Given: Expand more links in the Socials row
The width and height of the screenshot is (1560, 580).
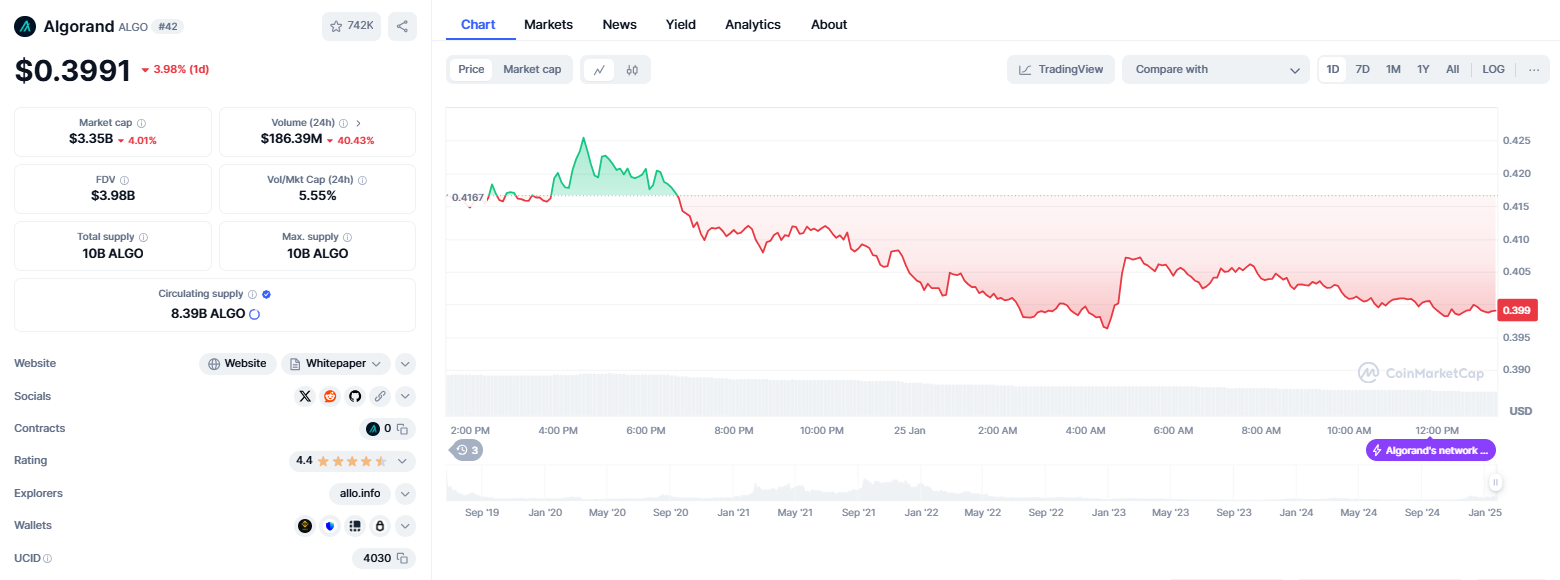Looking at the screenshot, I should pos(405,396).
